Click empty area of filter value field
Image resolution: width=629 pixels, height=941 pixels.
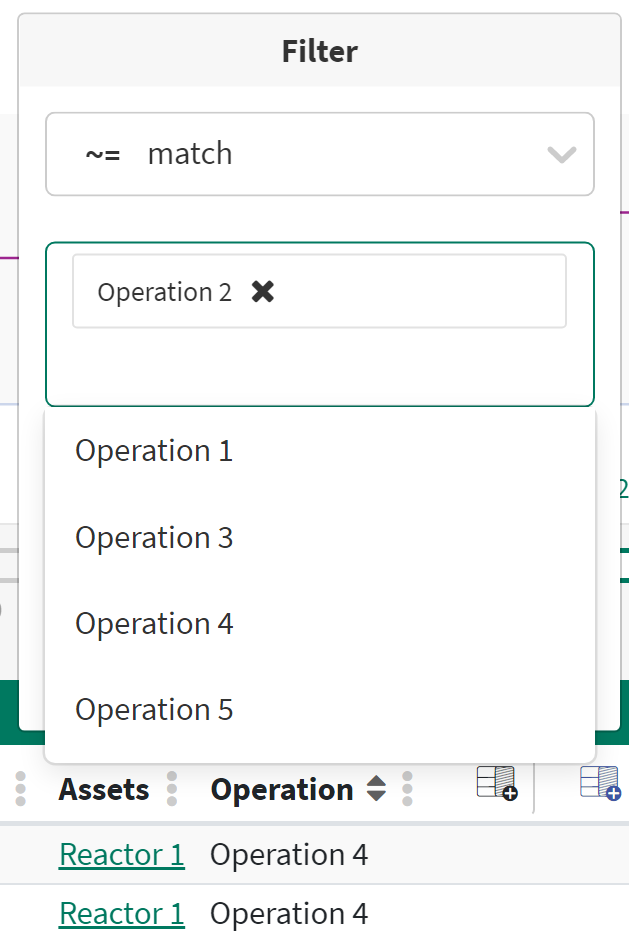coord(320,368)
